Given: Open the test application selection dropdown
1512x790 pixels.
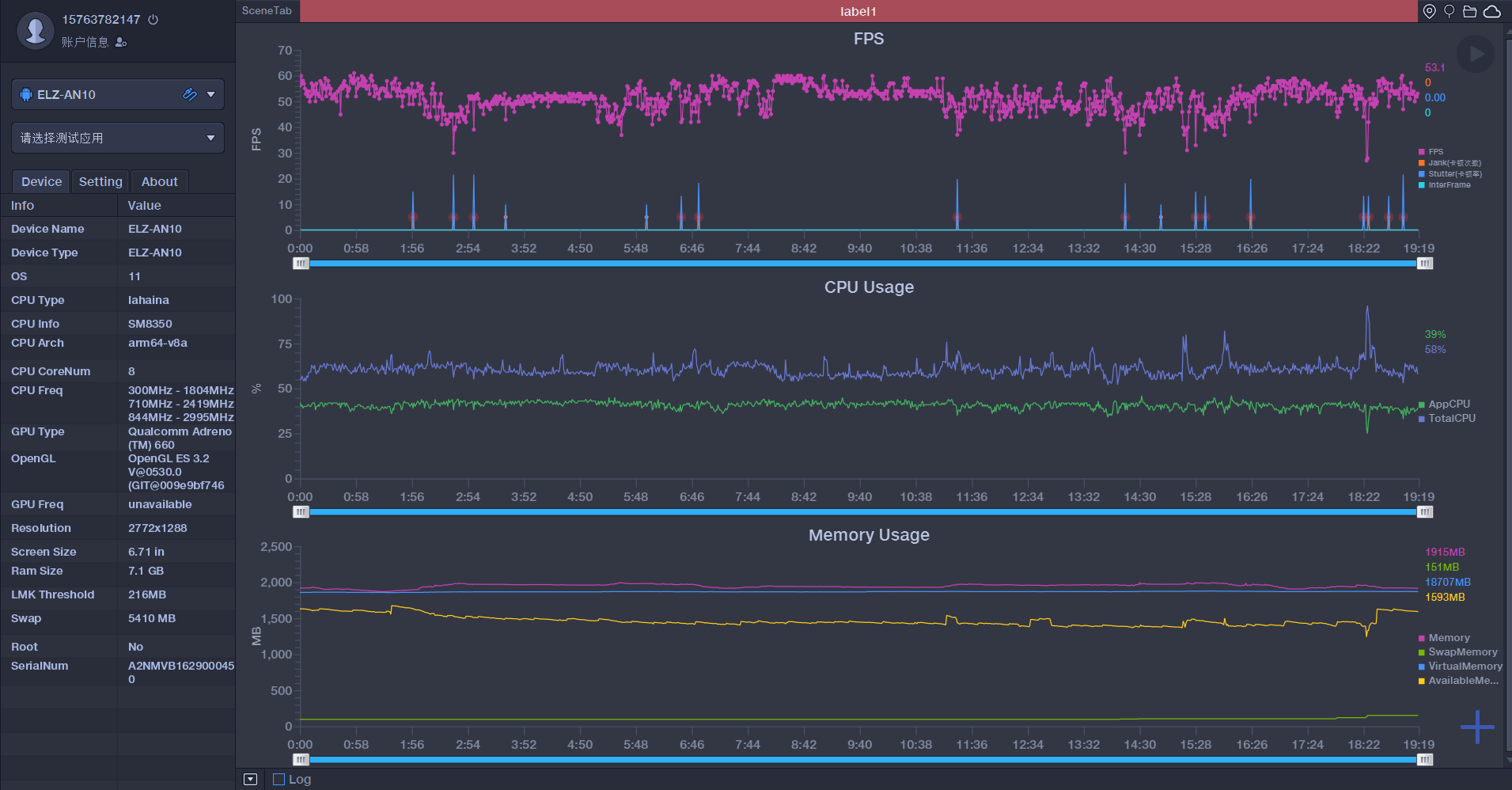Looking at the screenshot, I should coord(118,138).
